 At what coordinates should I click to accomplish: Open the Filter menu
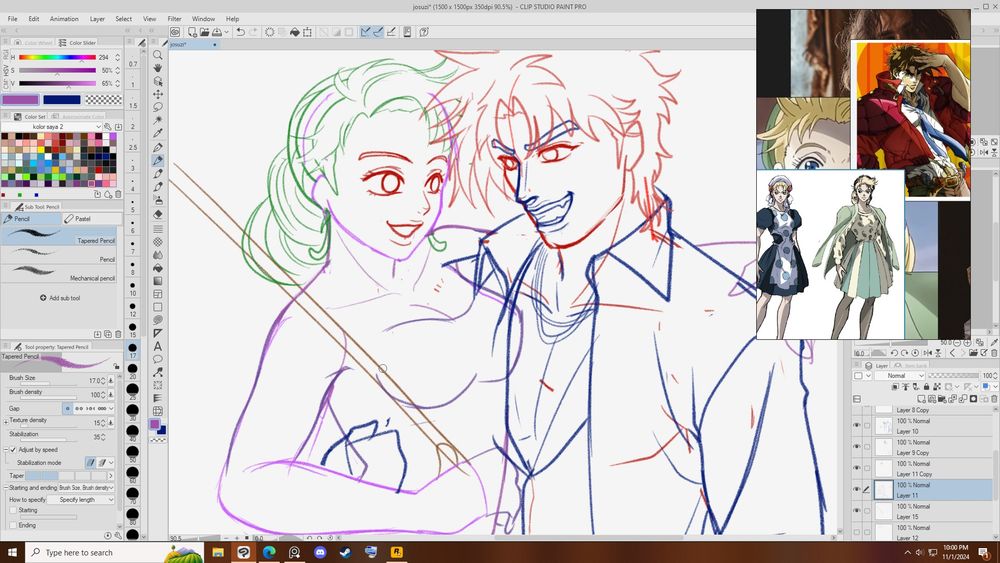[x=174, y=18]
